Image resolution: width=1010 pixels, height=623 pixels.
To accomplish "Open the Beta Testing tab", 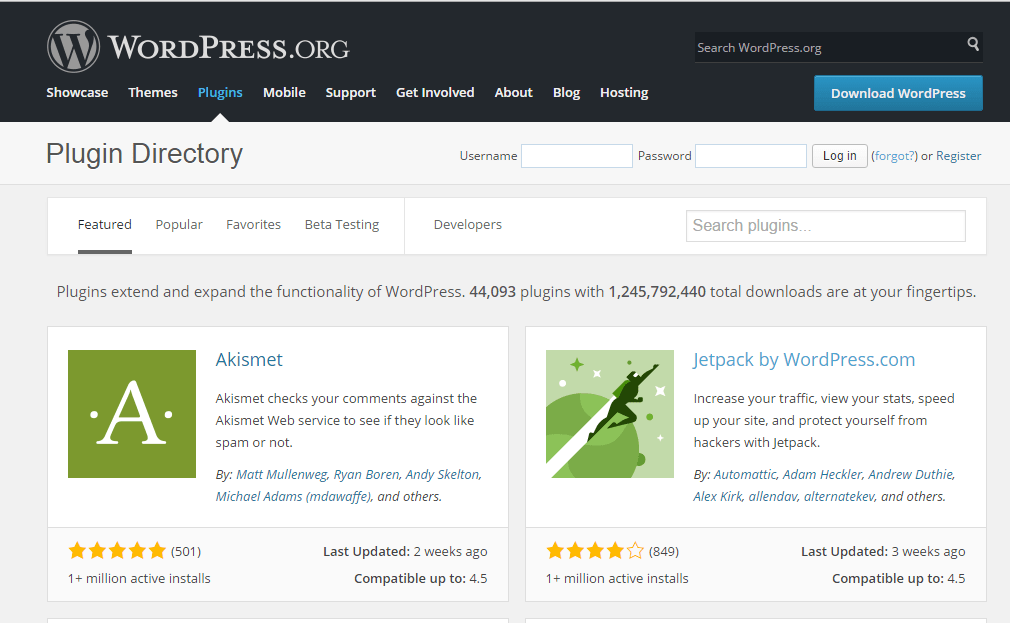I will pos(341,225).
